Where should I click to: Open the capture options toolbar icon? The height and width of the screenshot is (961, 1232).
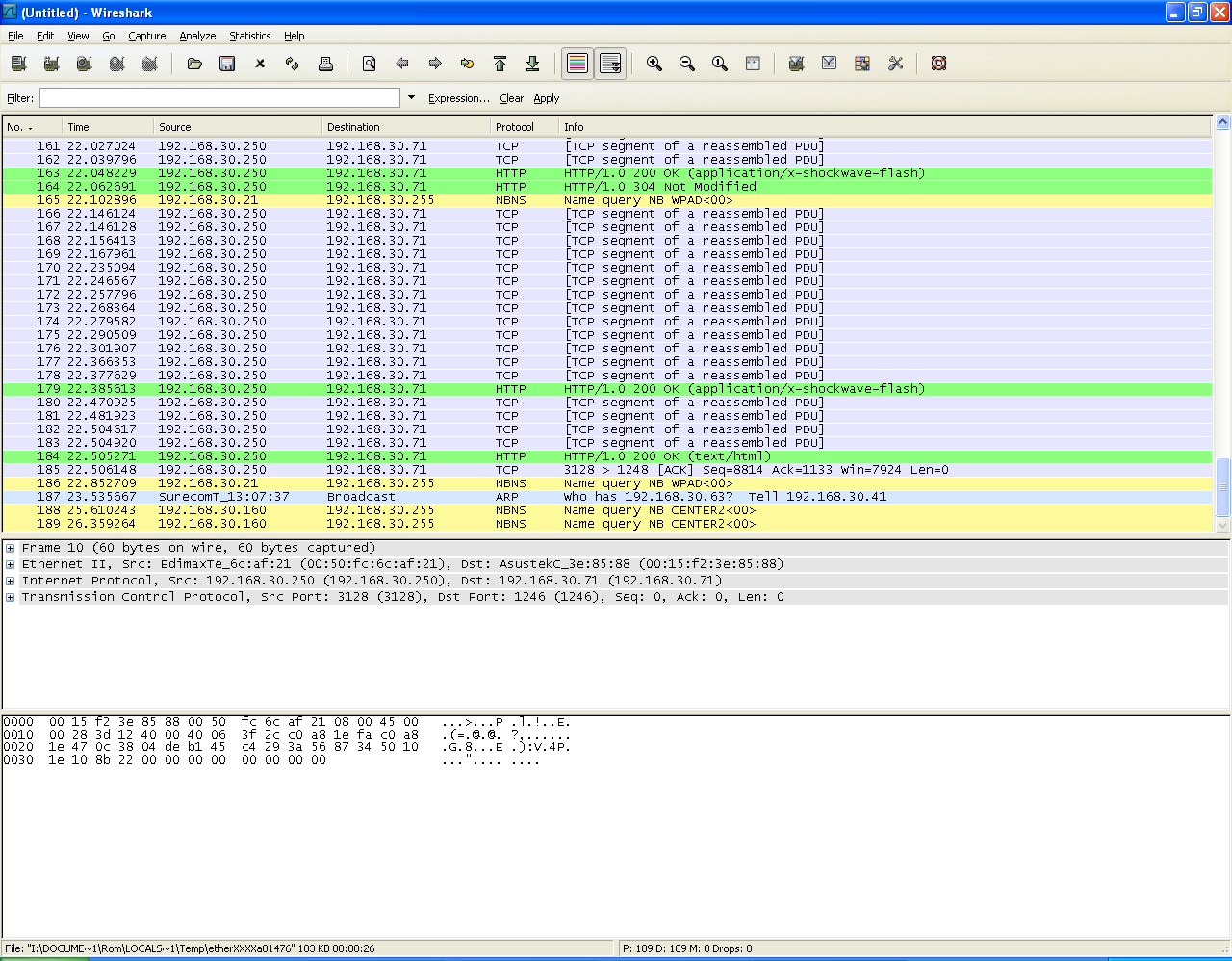point(51,64)
